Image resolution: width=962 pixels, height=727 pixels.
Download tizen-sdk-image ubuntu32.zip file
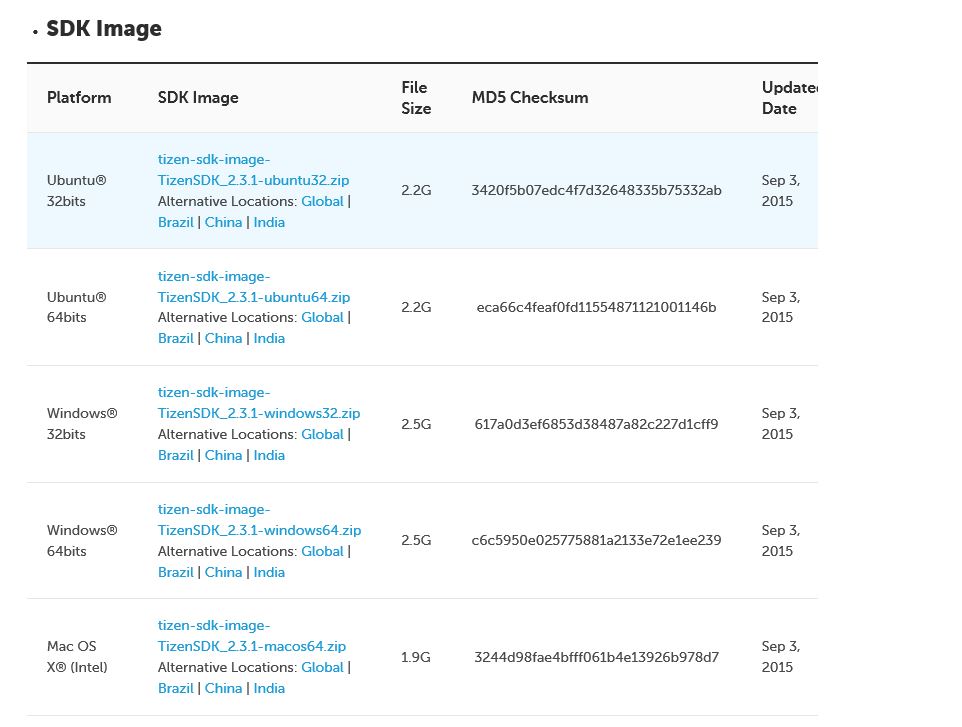click(253, 170)
